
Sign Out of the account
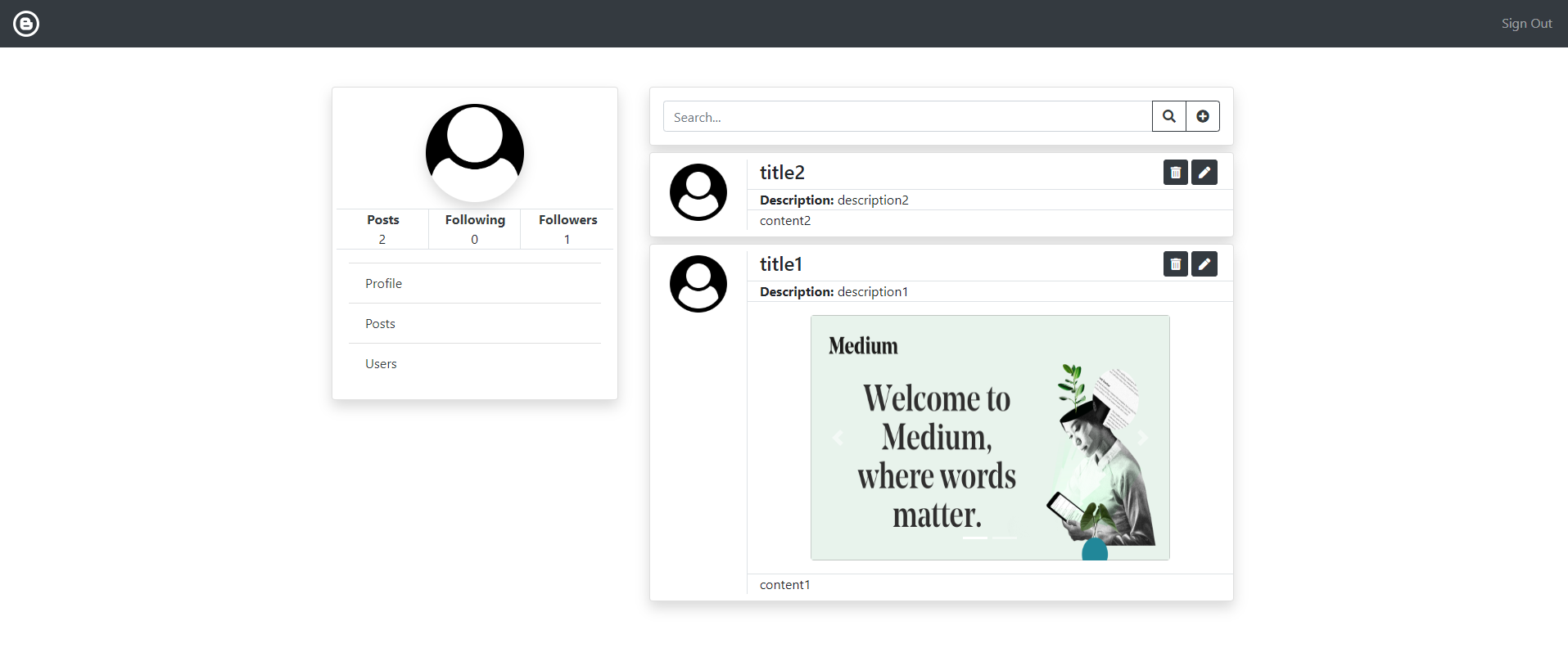[1526, 24]
